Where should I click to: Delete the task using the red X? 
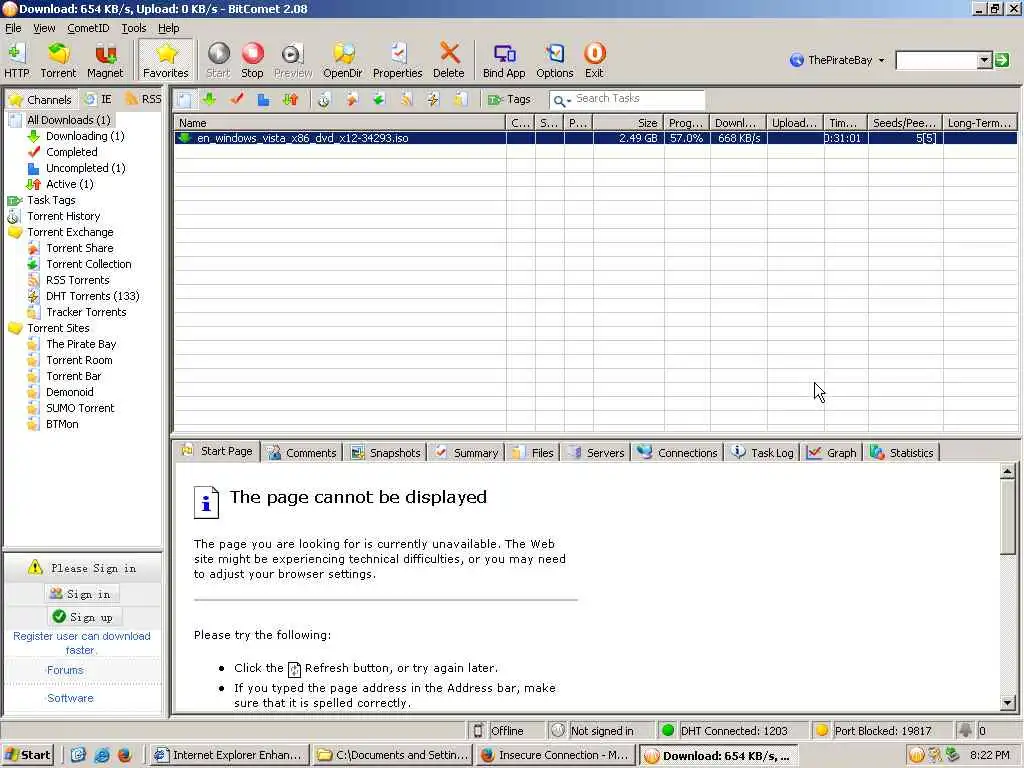(449, 60)
